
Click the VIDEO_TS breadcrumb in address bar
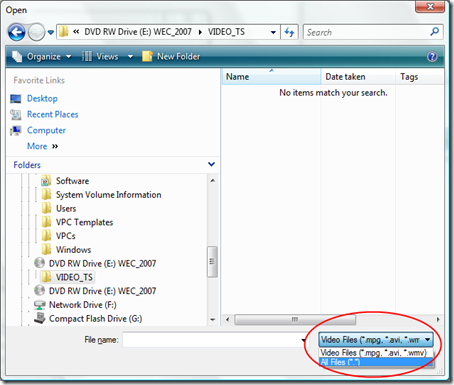pyautogui.click(x=226, y=32)
